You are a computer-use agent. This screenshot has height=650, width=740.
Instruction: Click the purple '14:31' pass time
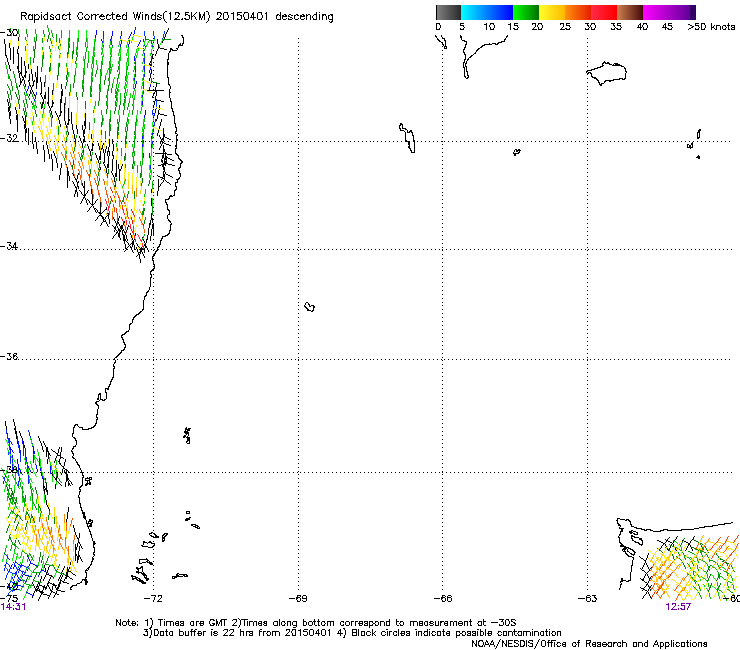14,607
